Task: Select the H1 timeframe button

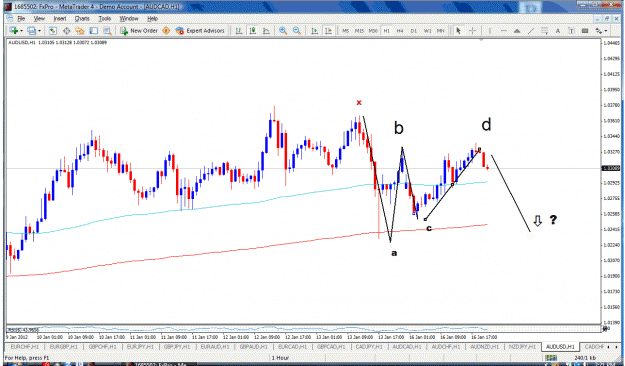Action: point(386,31)
